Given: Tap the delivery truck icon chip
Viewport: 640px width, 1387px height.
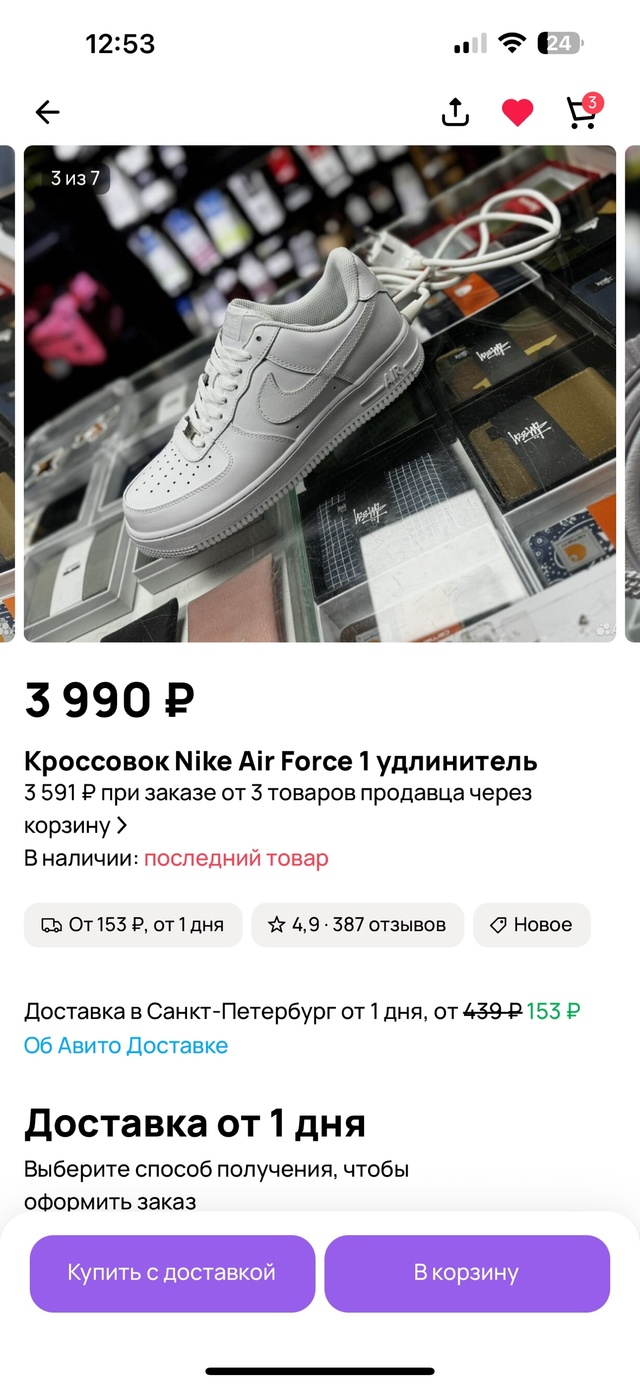Looking at the screenshot, I should pos(133,925).
